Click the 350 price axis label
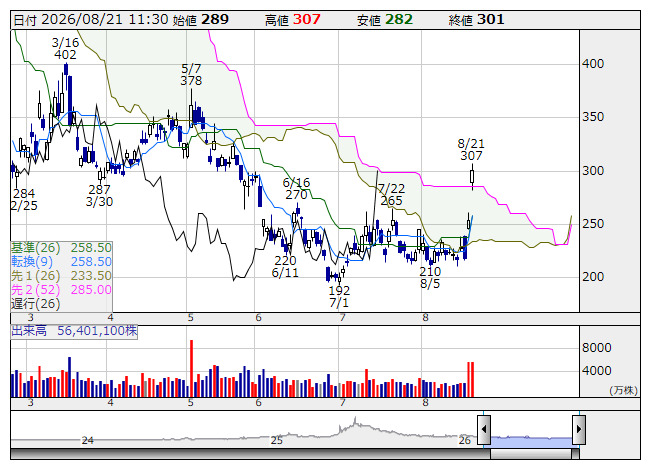Screen dimensions: 653x470 pyautogui.click(x=593, y=117)
